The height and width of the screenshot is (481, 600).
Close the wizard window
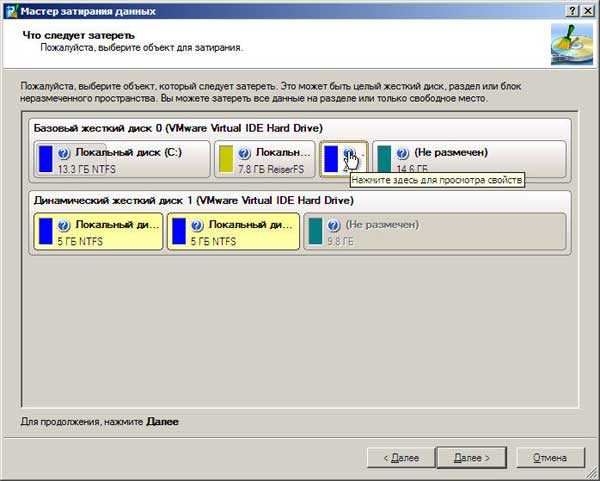pyautogui.click(x=588, y=11)
